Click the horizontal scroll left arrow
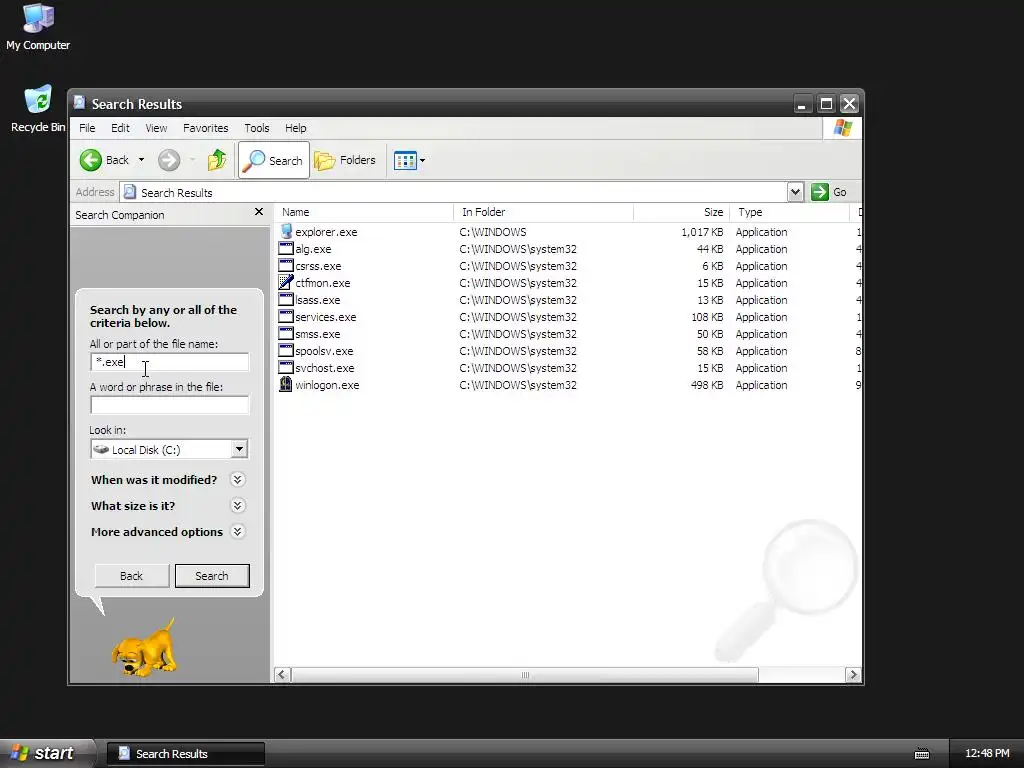Image resolution: width=1024 pixels, height=768 pixels. [282, 675]
